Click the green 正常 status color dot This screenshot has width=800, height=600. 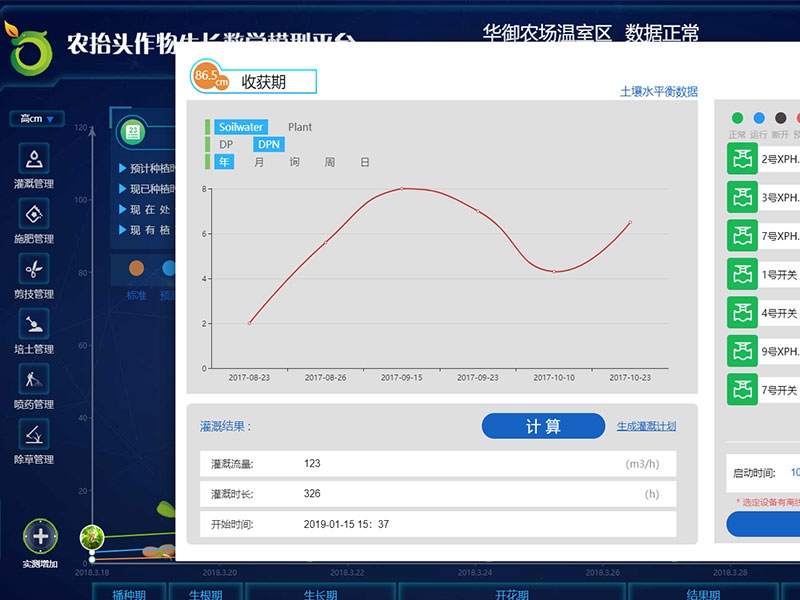coord(738,118)
